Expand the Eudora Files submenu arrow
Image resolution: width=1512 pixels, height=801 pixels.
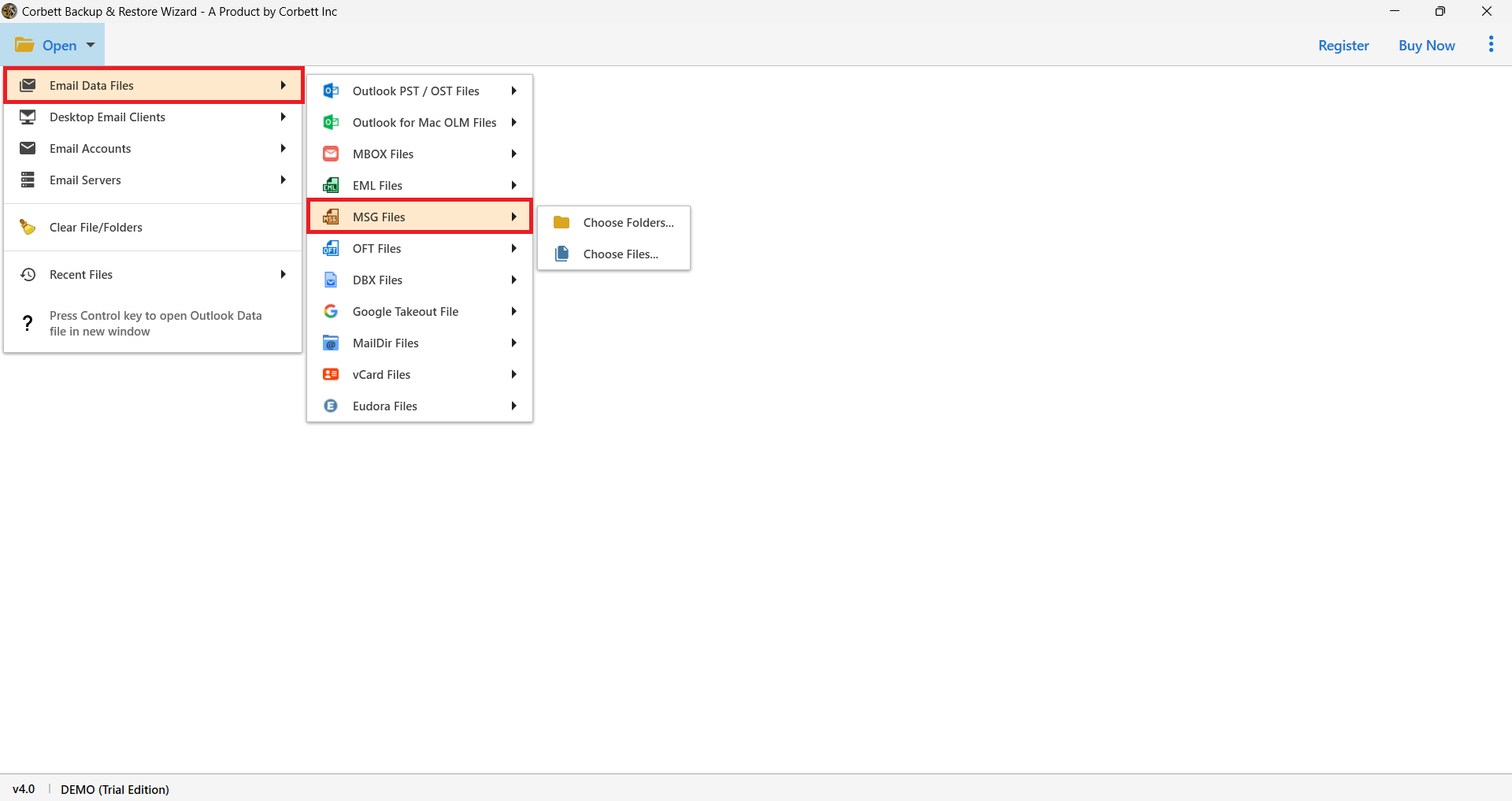pyautogui.click(x=513, y=406)
